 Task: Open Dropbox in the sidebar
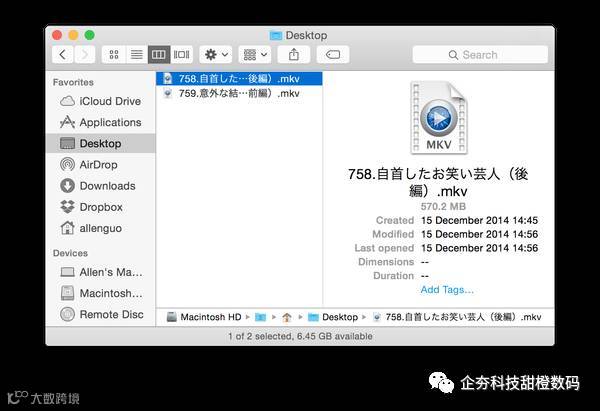coord(101,207)
